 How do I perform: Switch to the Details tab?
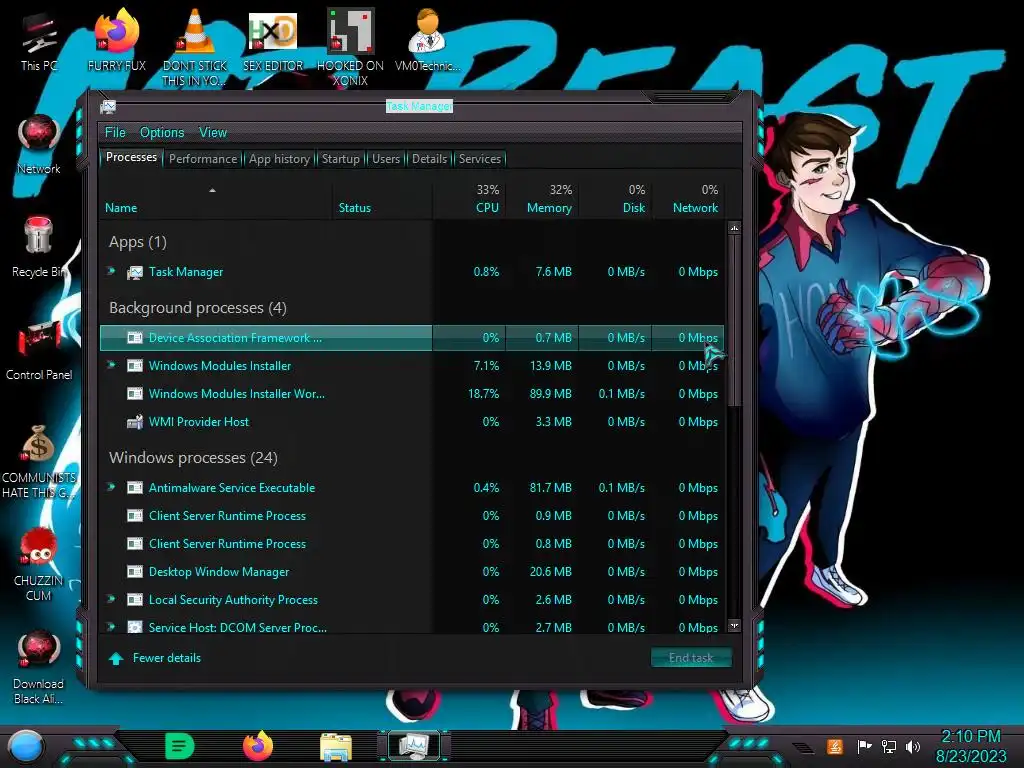click(x=429, y=159)
